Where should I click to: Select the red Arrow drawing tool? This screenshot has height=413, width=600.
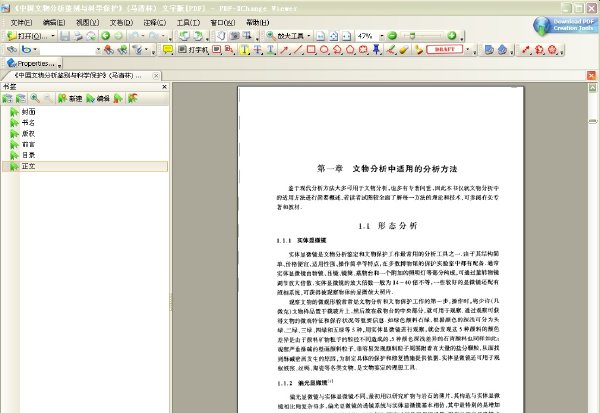[284, 50]
